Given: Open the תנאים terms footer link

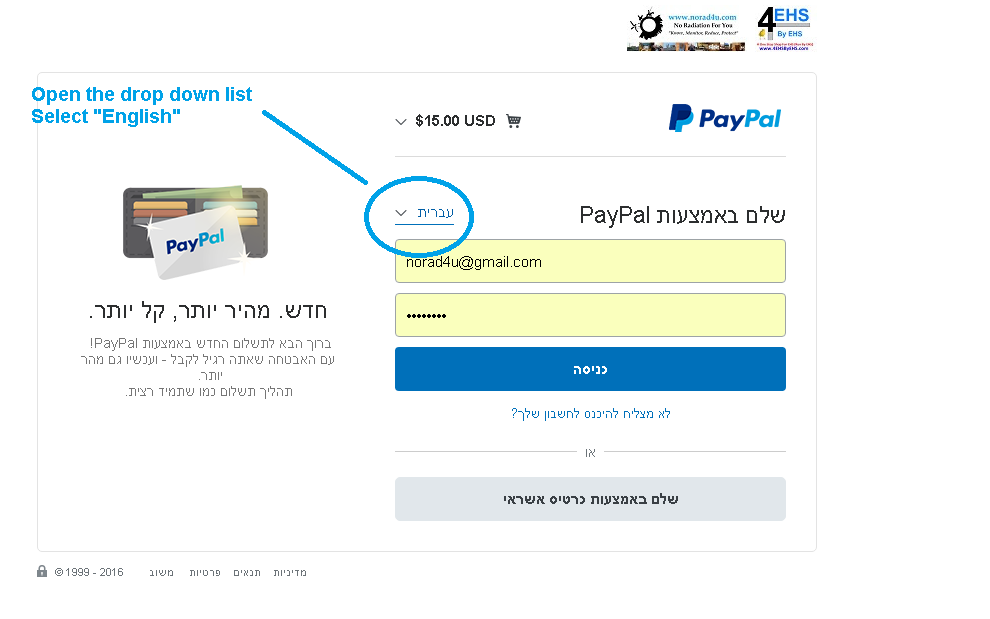Looking at the screenshot, I should pyautogui.click(x=247, y=572).
